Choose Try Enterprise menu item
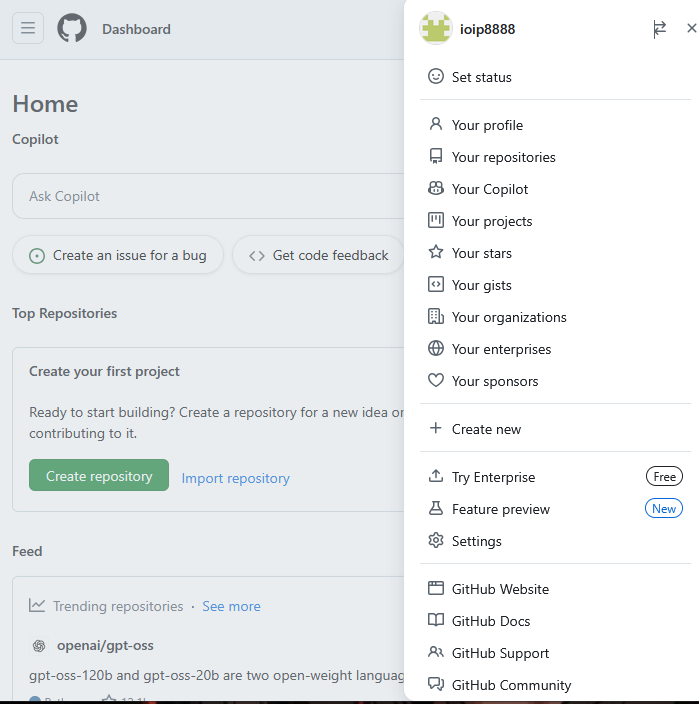 coord(493,477)
